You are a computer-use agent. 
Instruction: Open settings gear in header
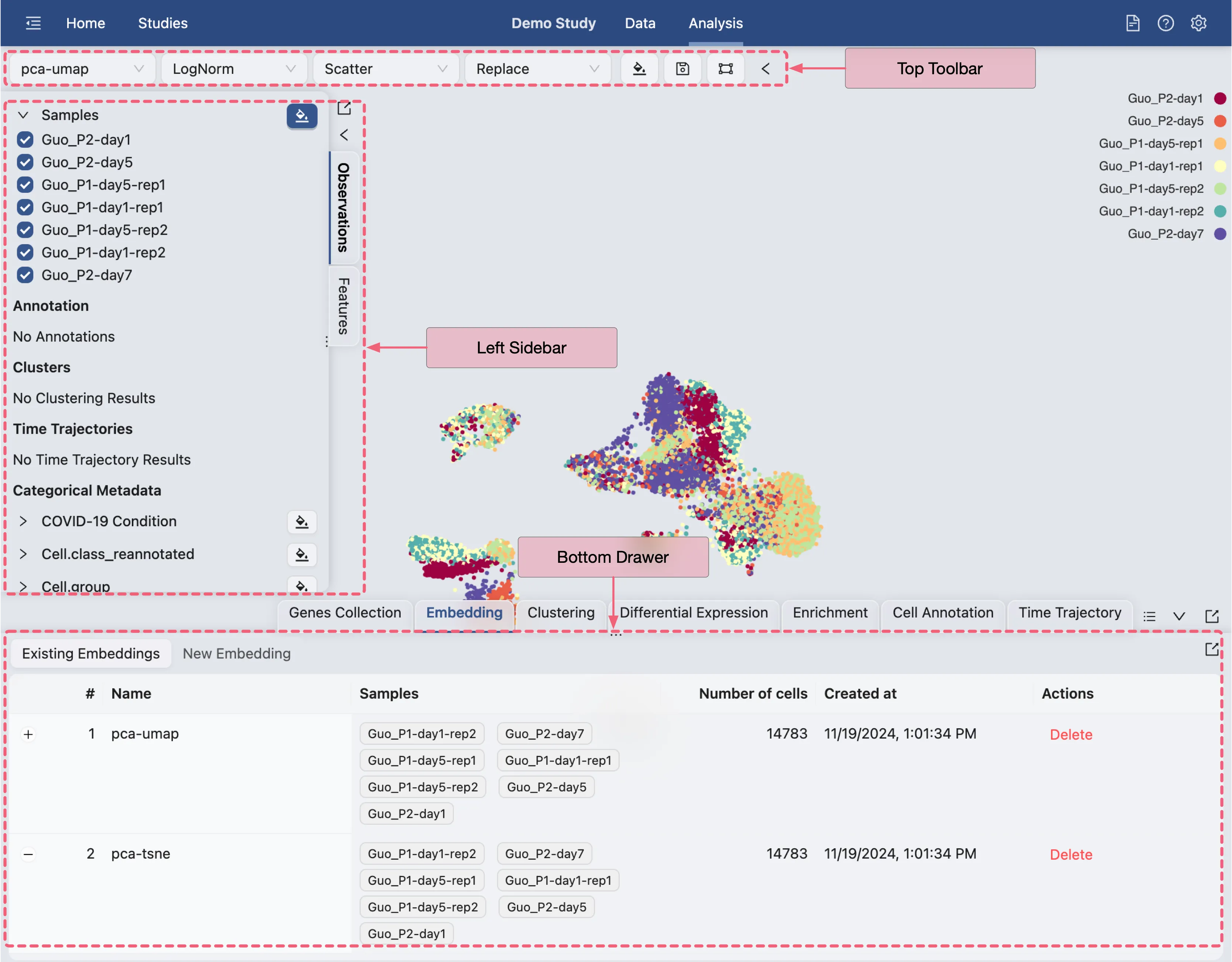(1198, 23)
